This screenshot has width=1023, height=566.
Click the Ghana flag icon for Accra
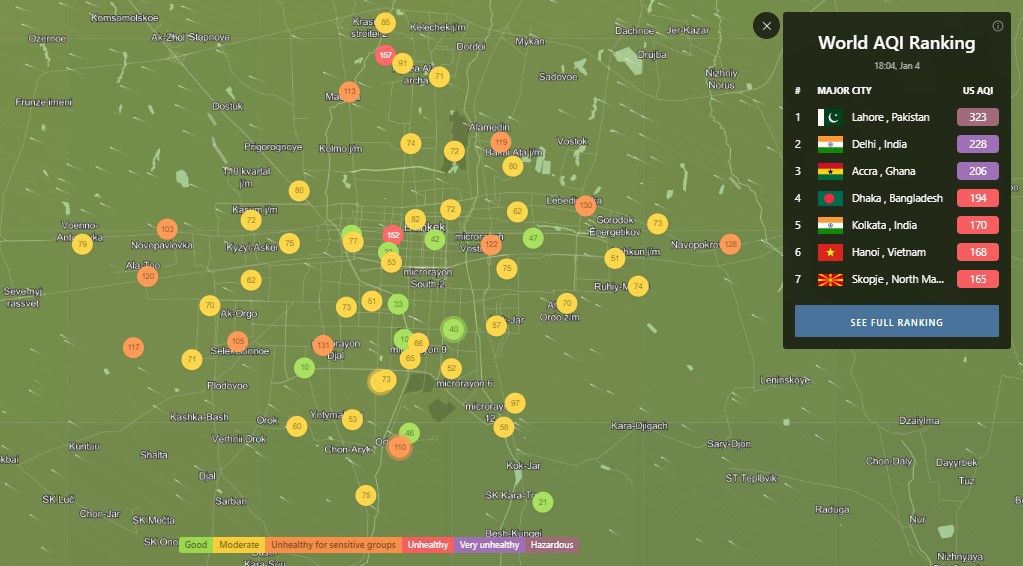(830, 171)
